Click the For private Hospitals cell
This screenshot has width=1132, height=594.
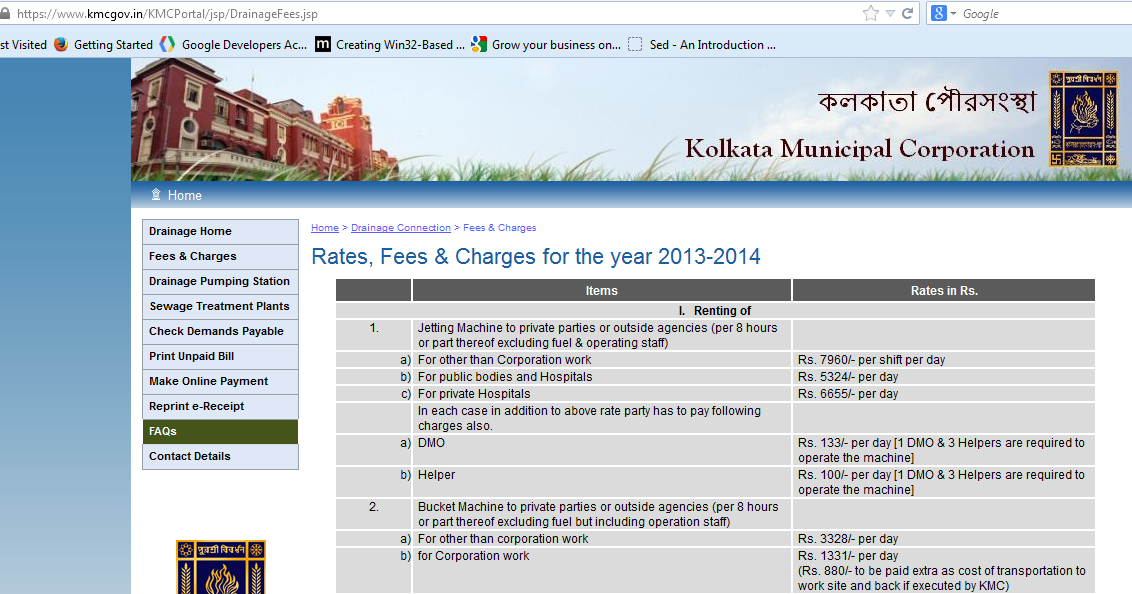pyautogui.click(x=601, y=394)
